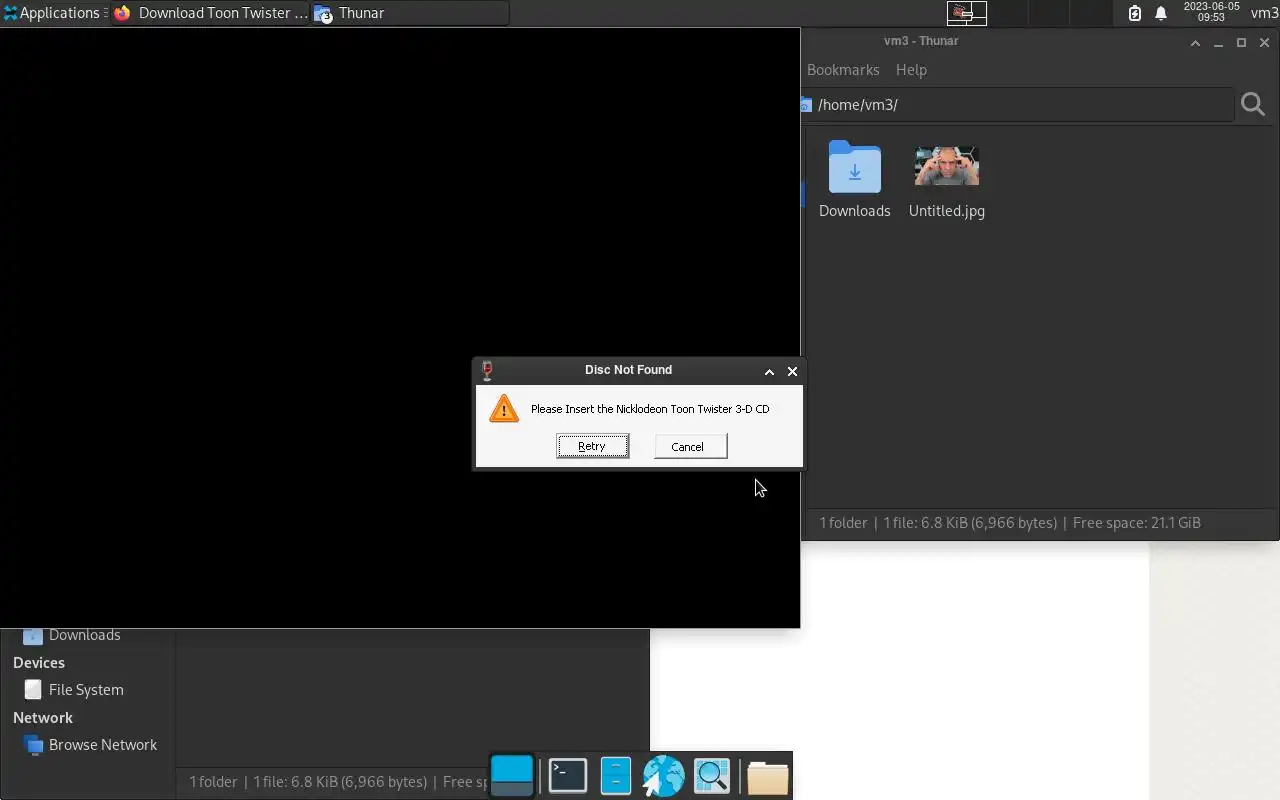The image size is (1280, 800).
Task: Roll up the Disc Not Found dialog
Action: [769, 371]
